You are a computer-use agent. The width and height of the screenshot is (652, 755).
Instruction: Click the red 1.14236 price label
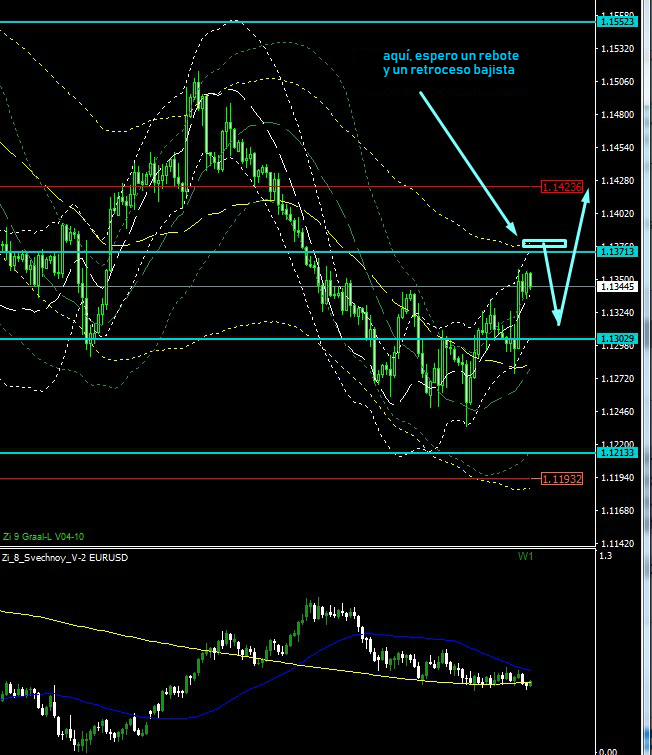560,186
